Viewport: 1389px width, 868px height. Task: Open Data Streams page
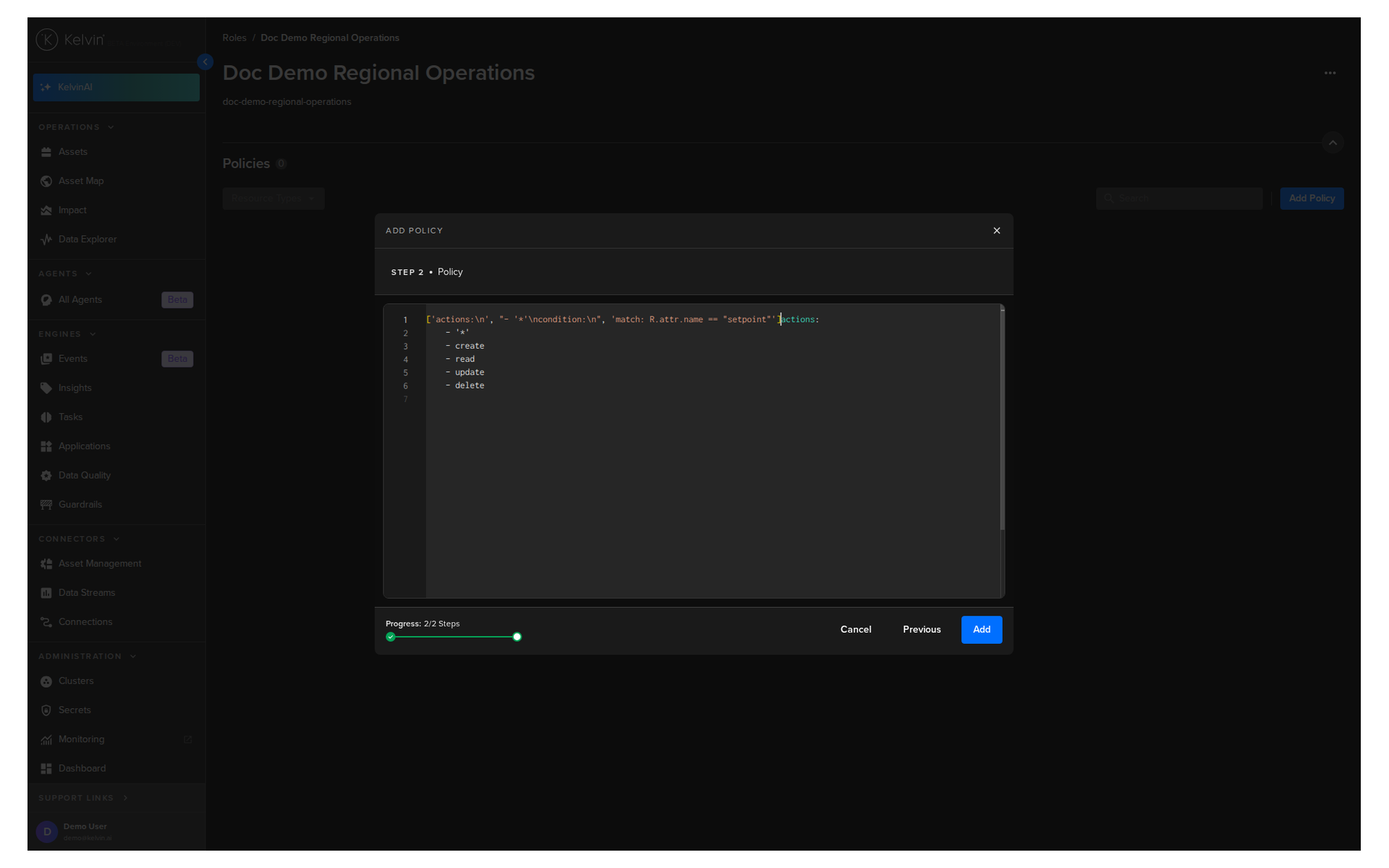click(87, 593)
